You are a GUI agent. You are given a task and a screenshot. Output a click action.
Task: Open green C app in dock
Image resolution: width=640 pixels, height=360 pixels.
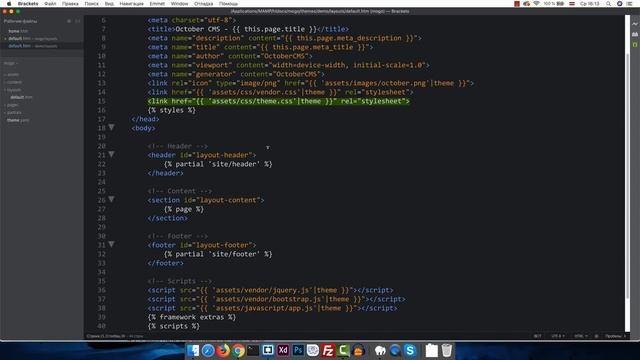coord(343,351)
